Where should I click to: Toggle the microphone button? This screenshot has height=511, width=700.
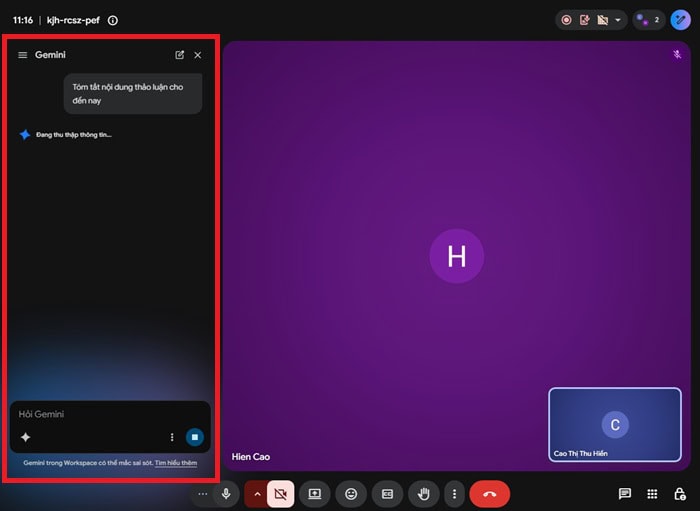point(226,494)
